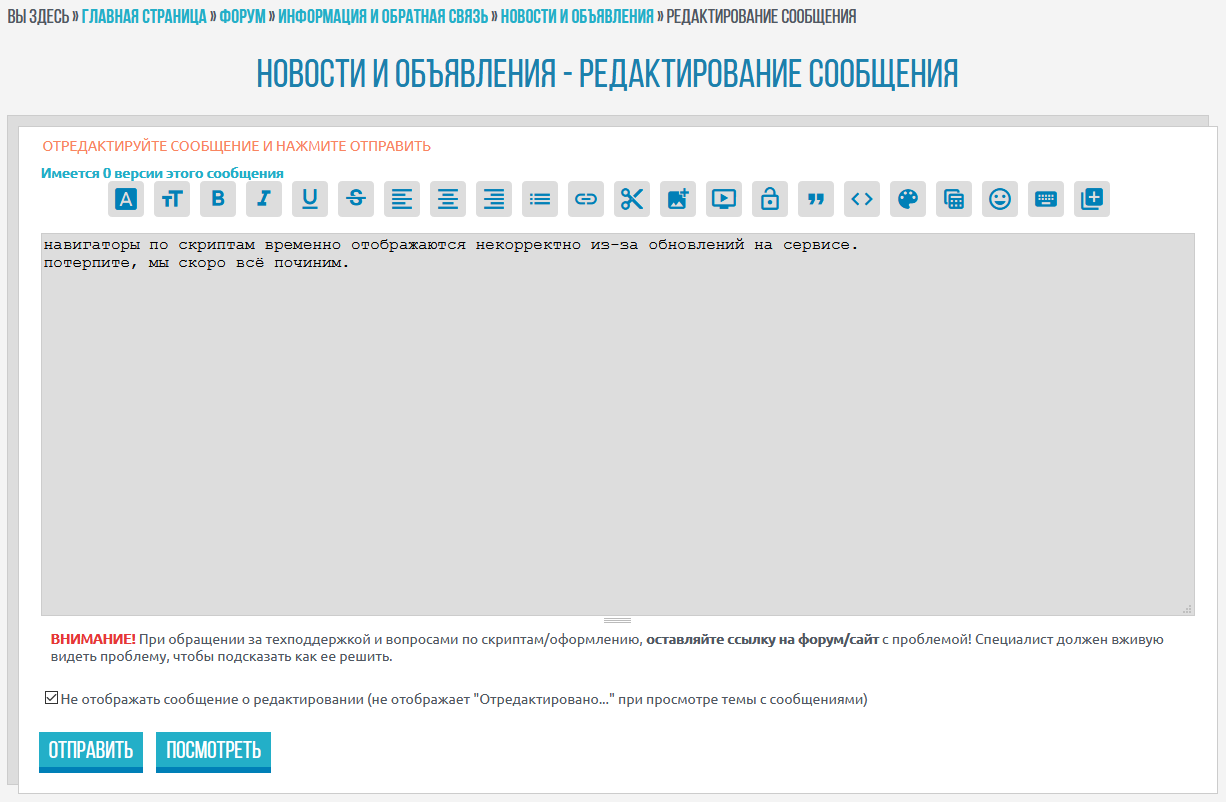Click the ОТПРАВИТЬ submit button
1226x802 pixels.
point(91,752)
